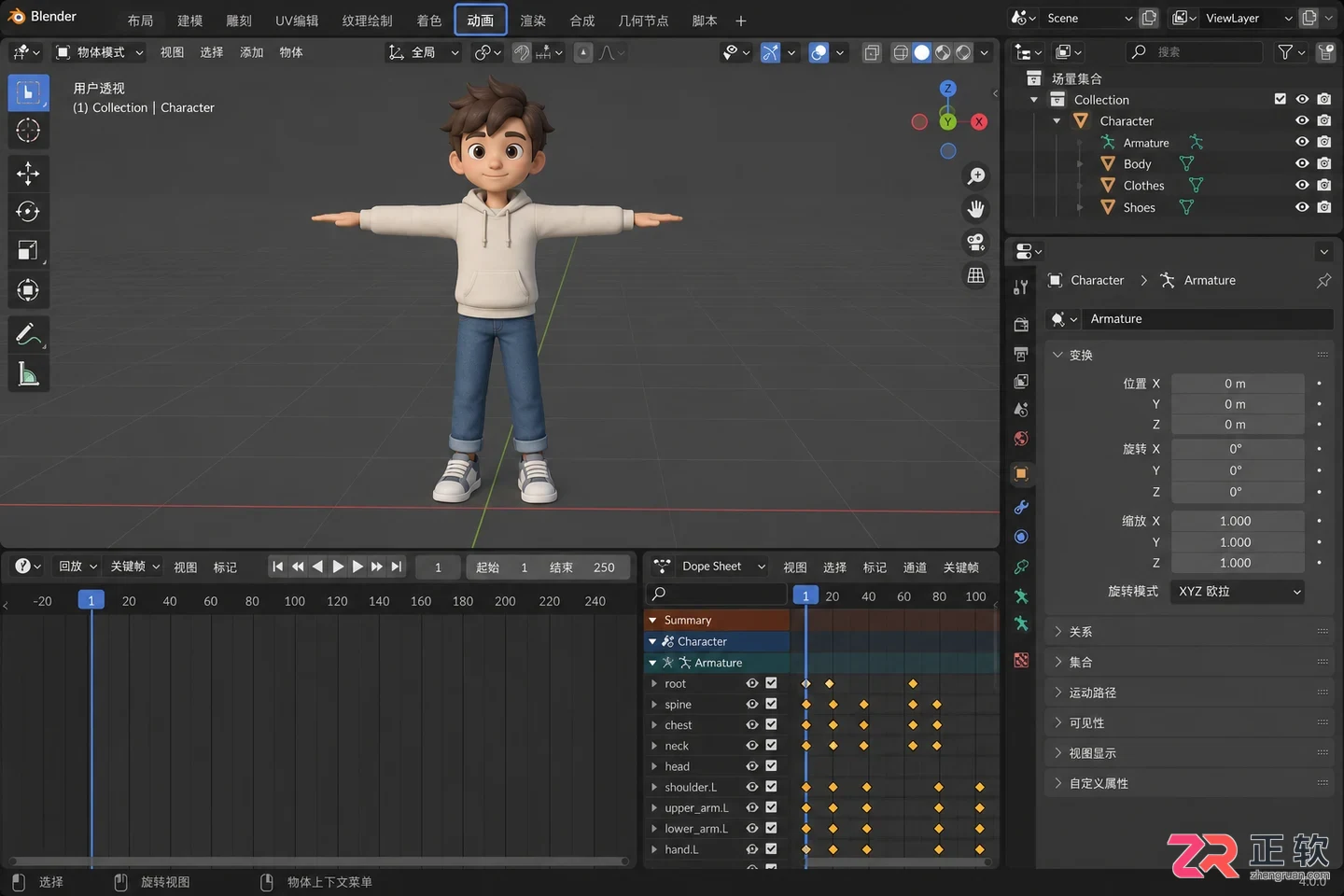
Task: Click the viewport zoom magnifier icon
Action: 976,176
